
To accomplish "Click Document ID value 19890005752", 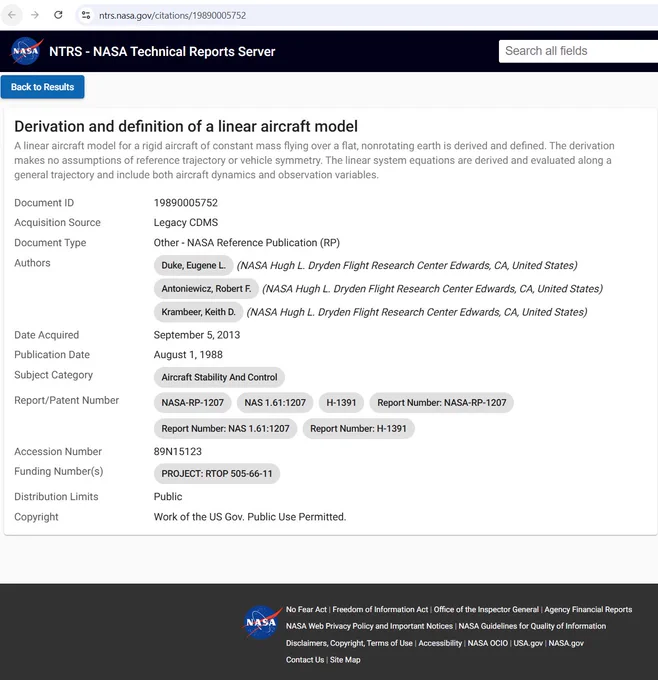I will tap(186, 203).
